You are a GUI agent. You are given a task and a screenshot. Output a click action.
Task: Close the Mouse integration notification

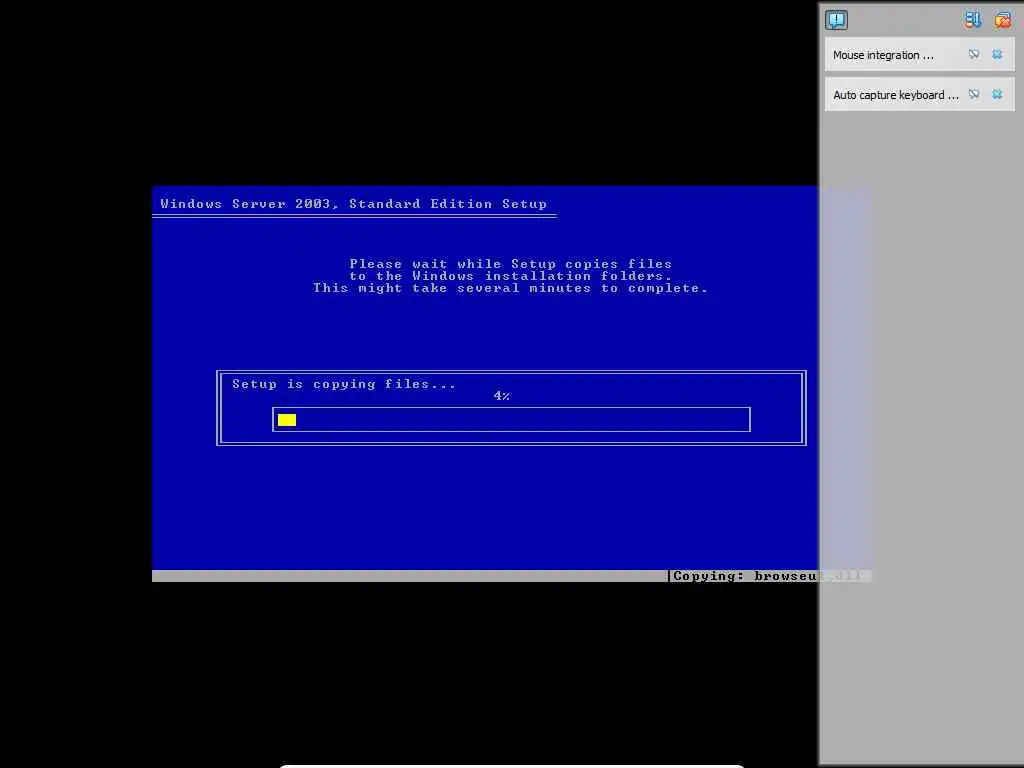(997, 54)
